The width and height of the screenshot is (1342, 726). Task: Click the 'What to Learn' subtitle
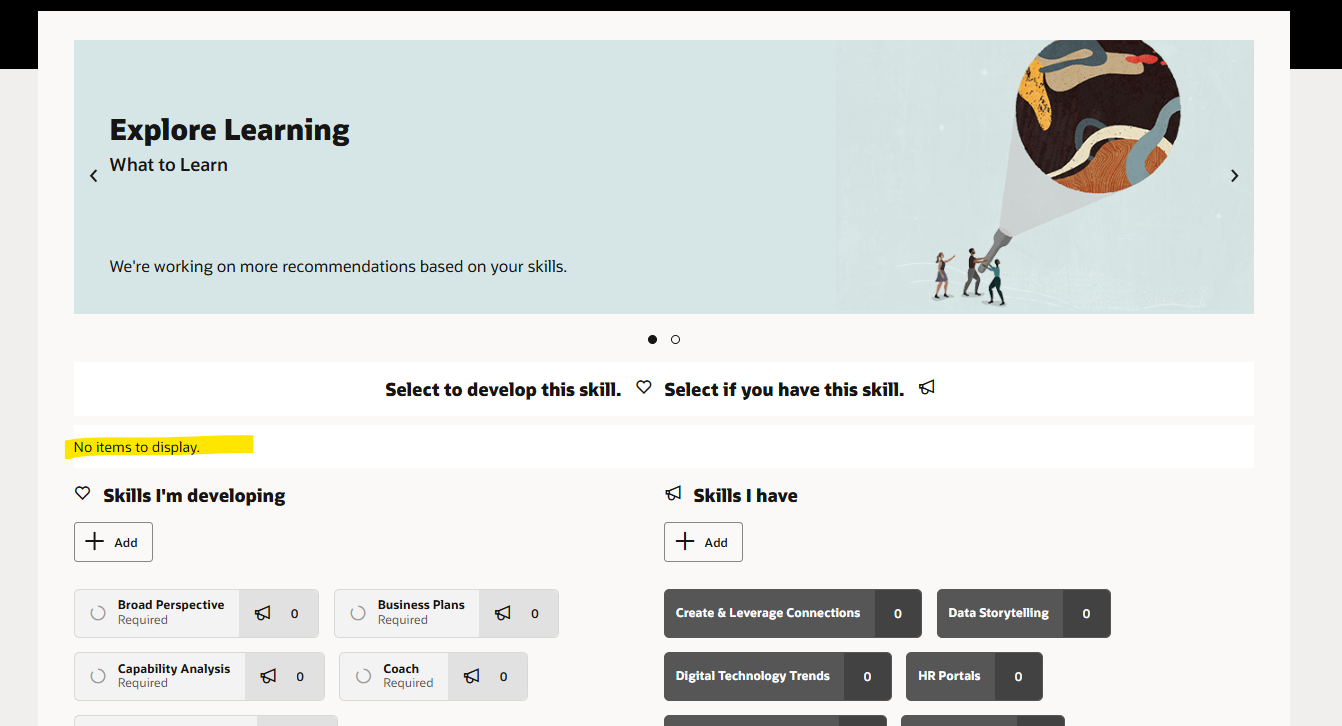(169, 165)
